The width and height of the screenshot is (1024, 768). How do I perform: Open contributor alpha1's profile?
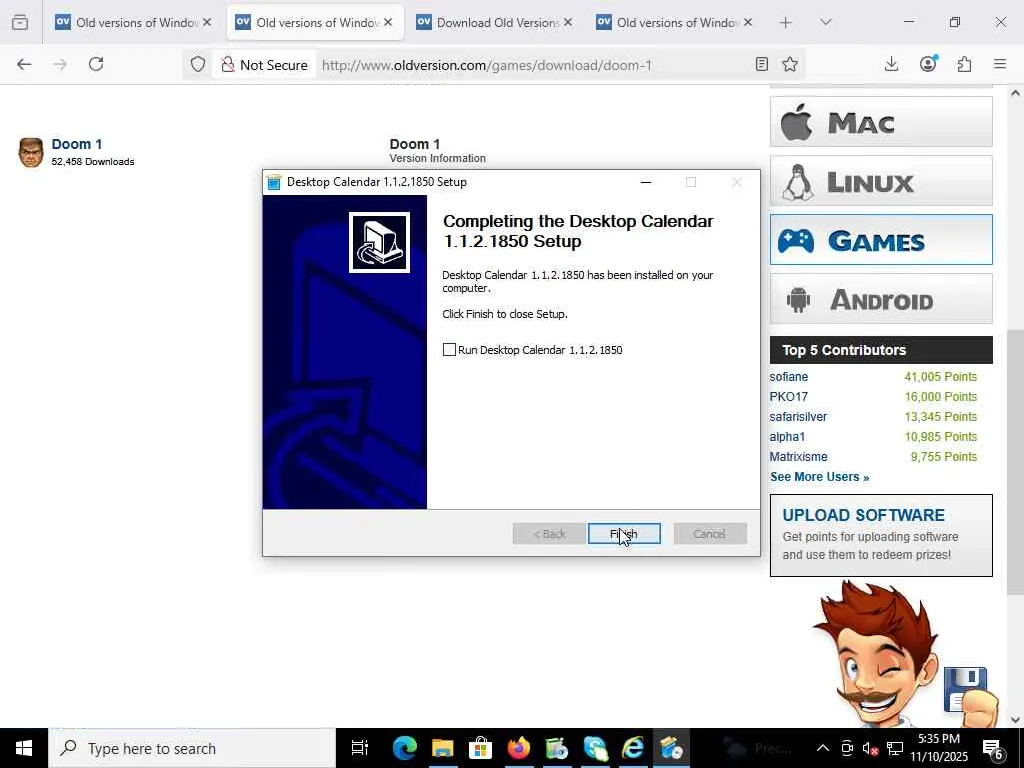tap(787, 436)
